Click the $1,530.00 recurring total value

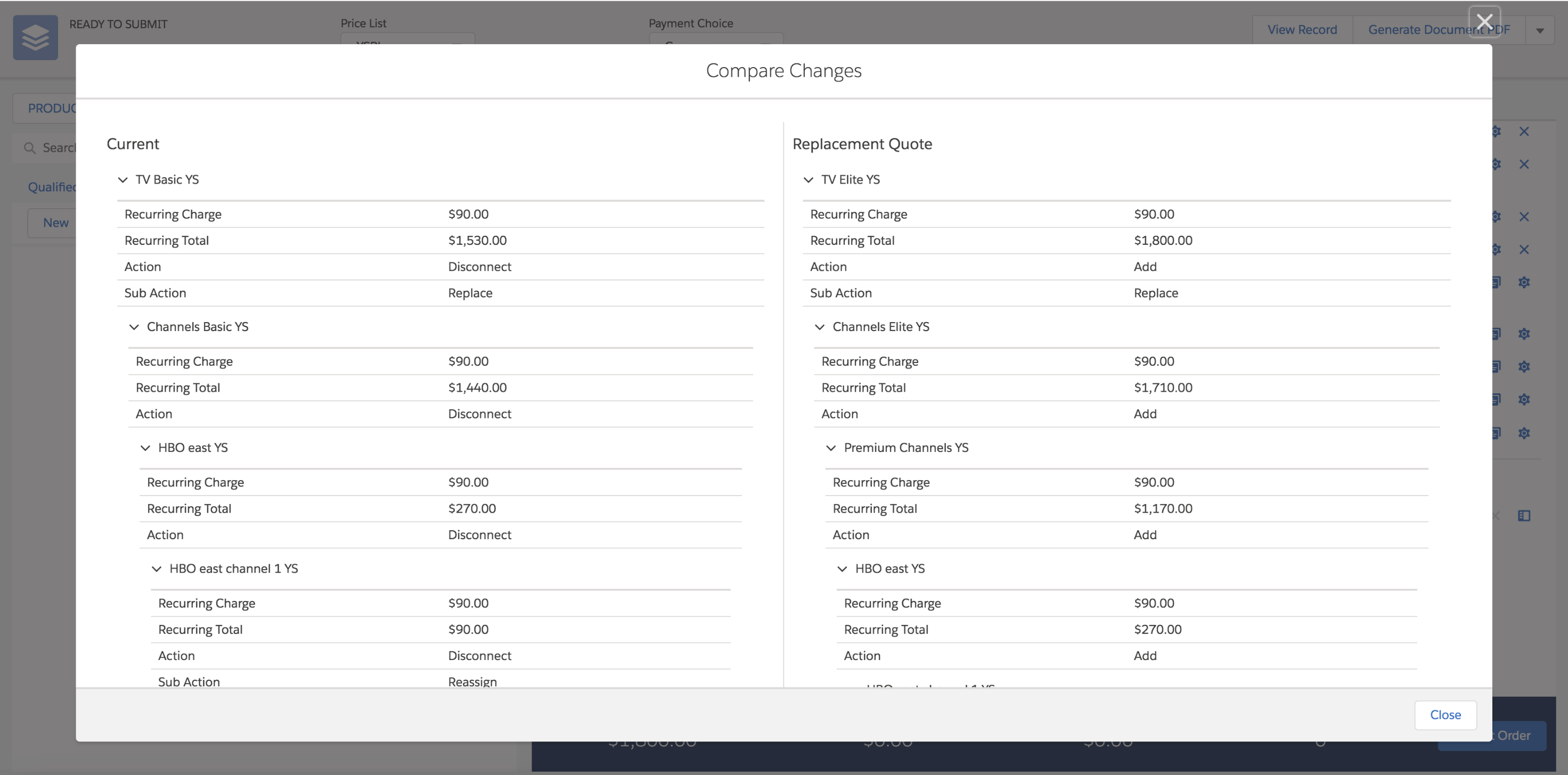(x=477, y=240)
